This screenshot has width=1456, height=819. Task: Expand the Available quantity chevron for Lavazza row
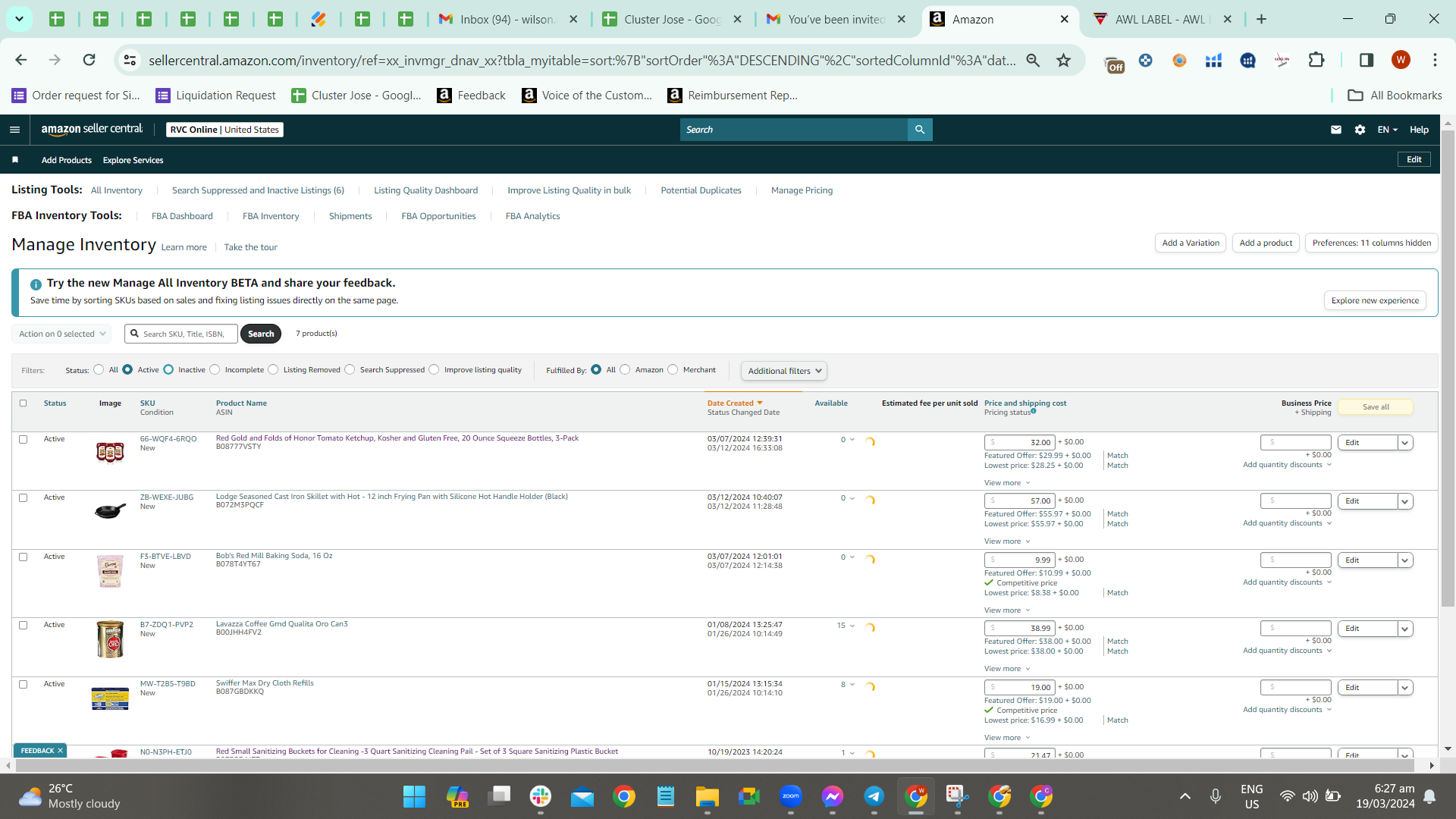point(852,626)
